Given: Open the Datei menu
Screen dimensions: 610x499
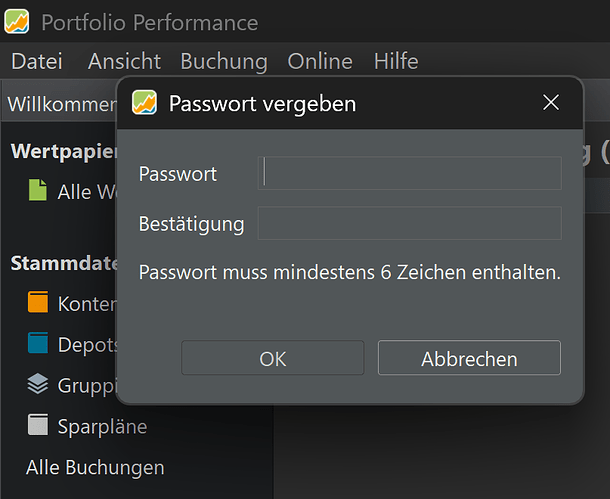Looking at the screenshot, I should 35,62.
